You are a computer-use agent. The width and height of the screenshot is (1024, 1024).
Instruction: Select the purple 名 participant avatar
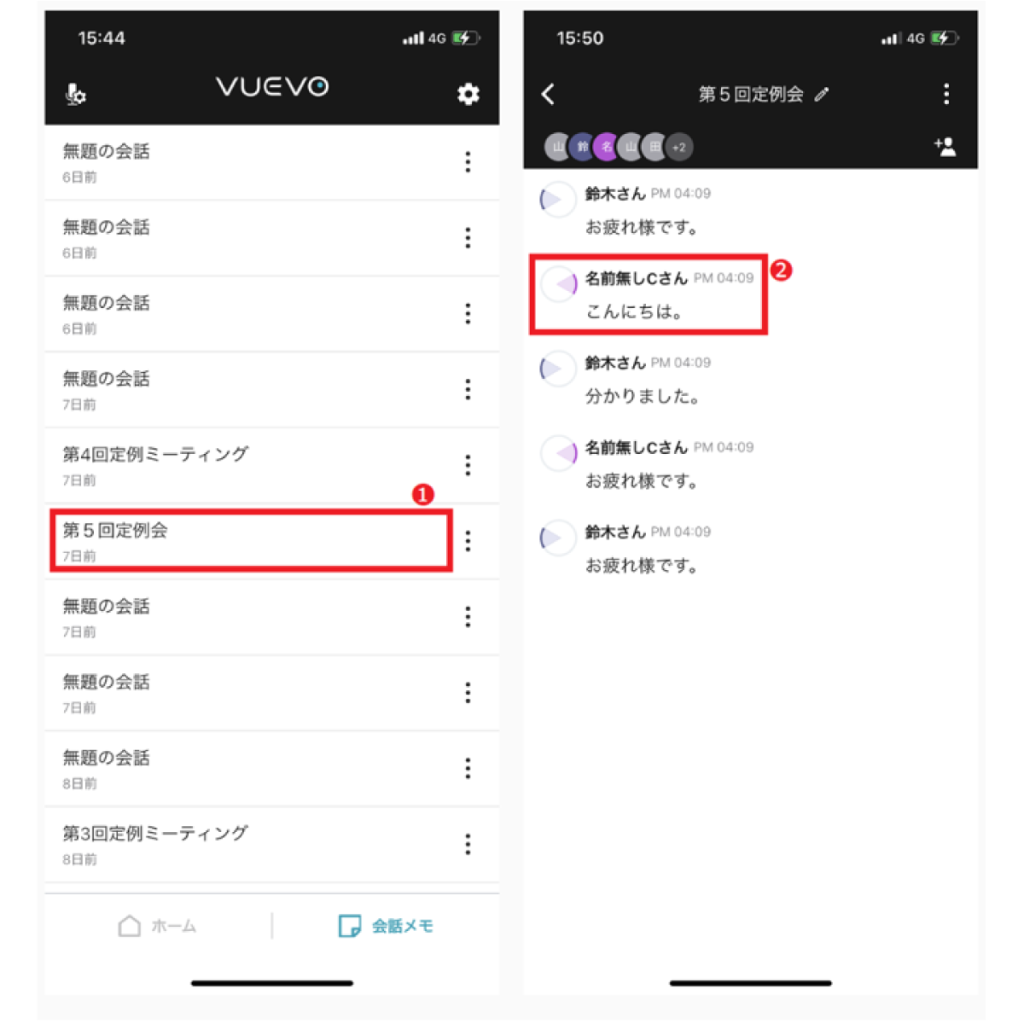[607, 147]
